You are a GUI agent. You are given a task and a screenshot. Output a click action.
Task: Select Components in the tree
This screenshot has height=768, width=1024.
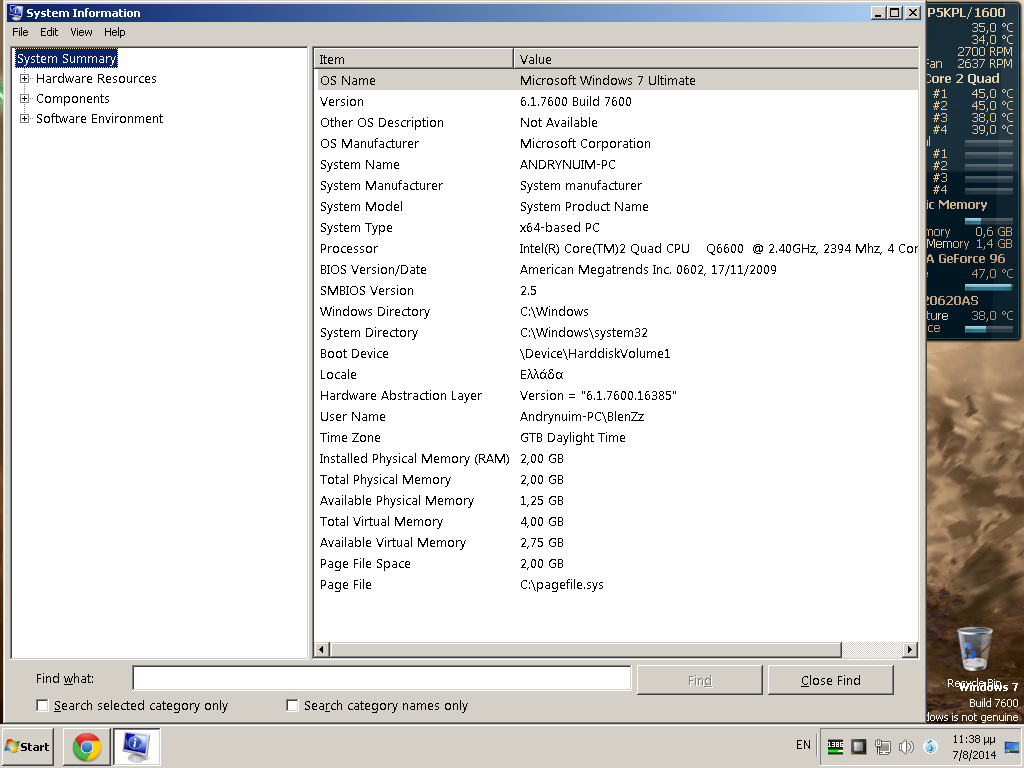point(72,99)
